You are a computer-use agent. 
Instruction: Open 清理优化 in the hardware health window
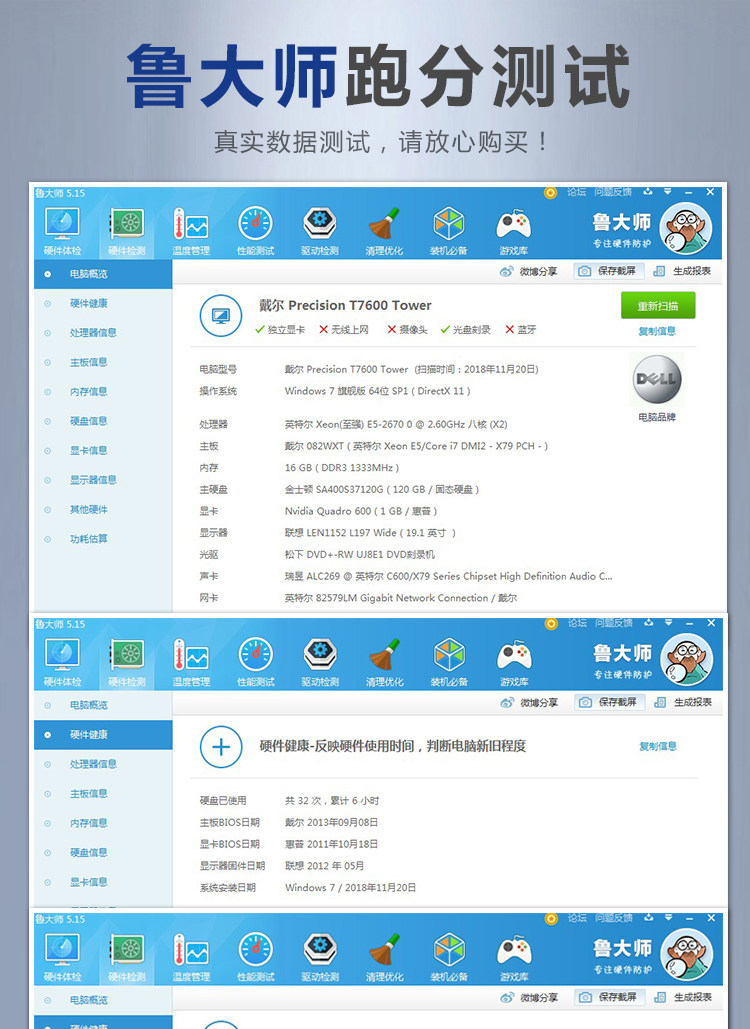coord(384,662)
